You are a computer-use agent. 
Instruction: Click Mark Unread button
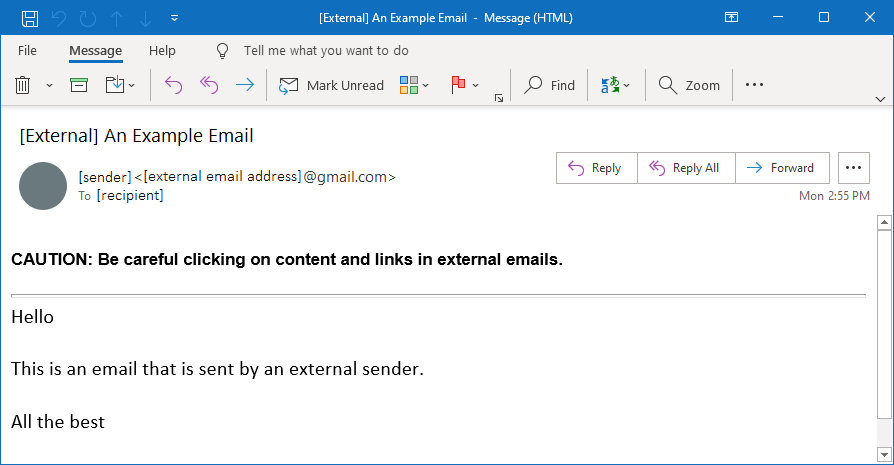tap(331, 86)
